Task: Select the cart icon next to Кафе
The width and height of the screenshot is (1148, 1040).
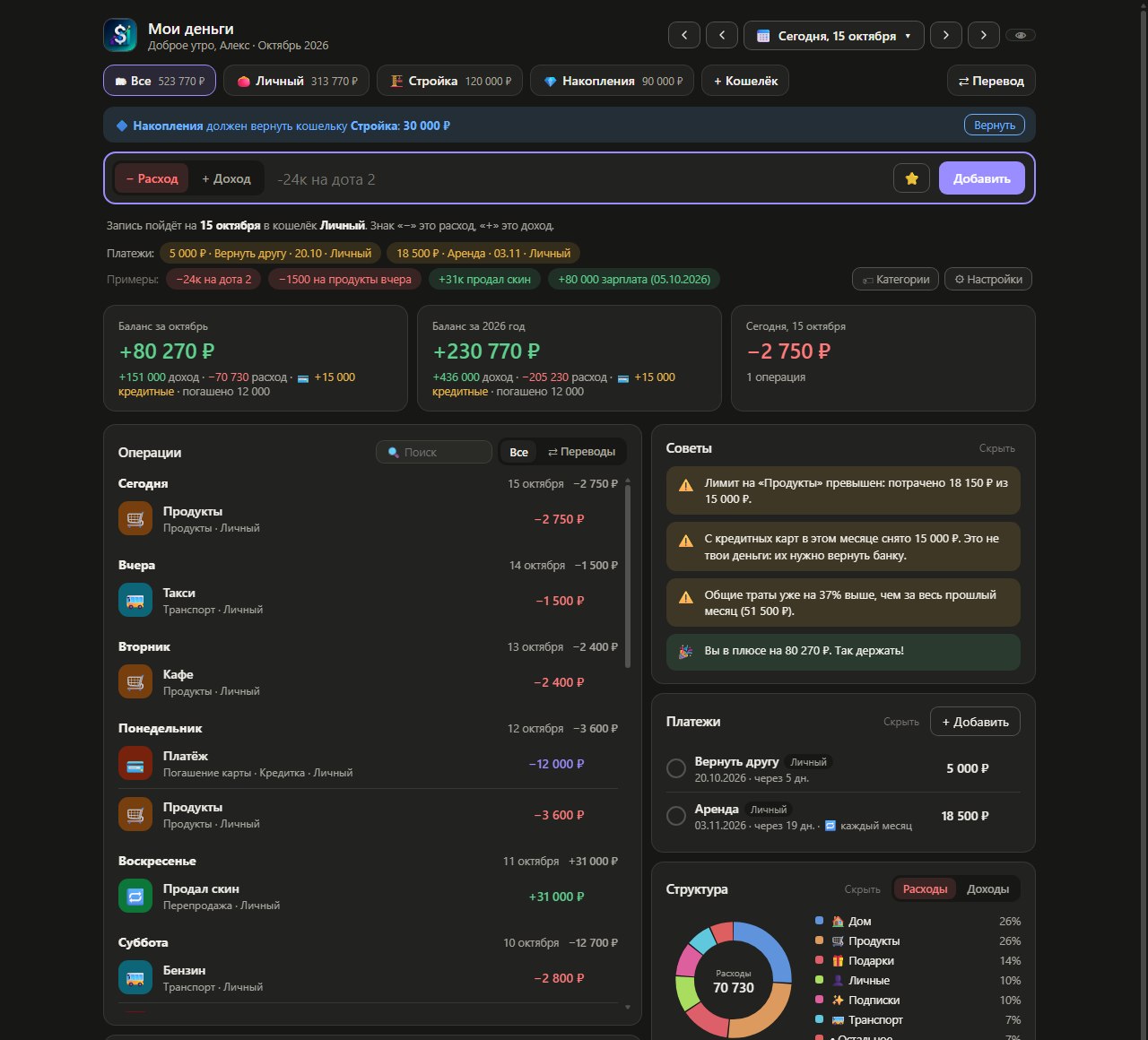Action: (x=135, y=682)
